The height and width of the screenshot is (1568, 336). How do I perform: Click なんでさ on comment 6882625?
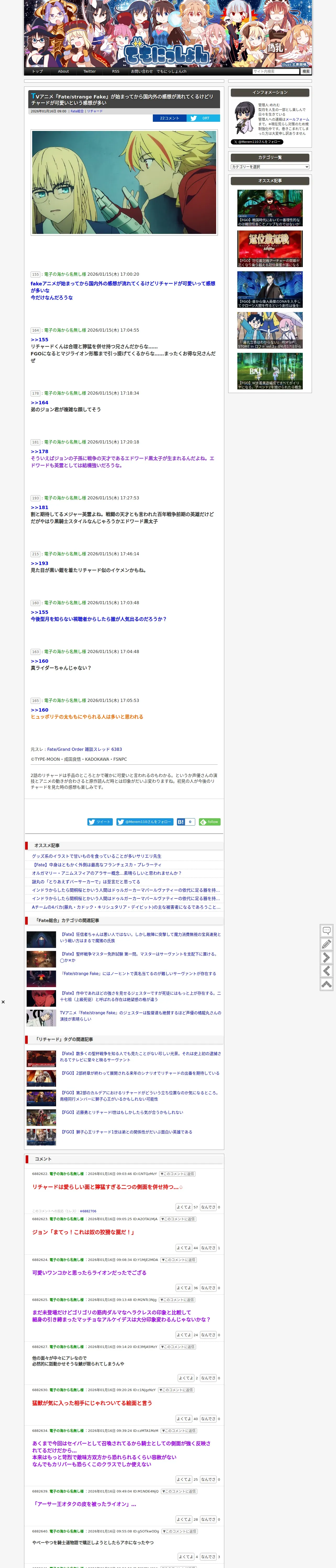point(208,1335)
